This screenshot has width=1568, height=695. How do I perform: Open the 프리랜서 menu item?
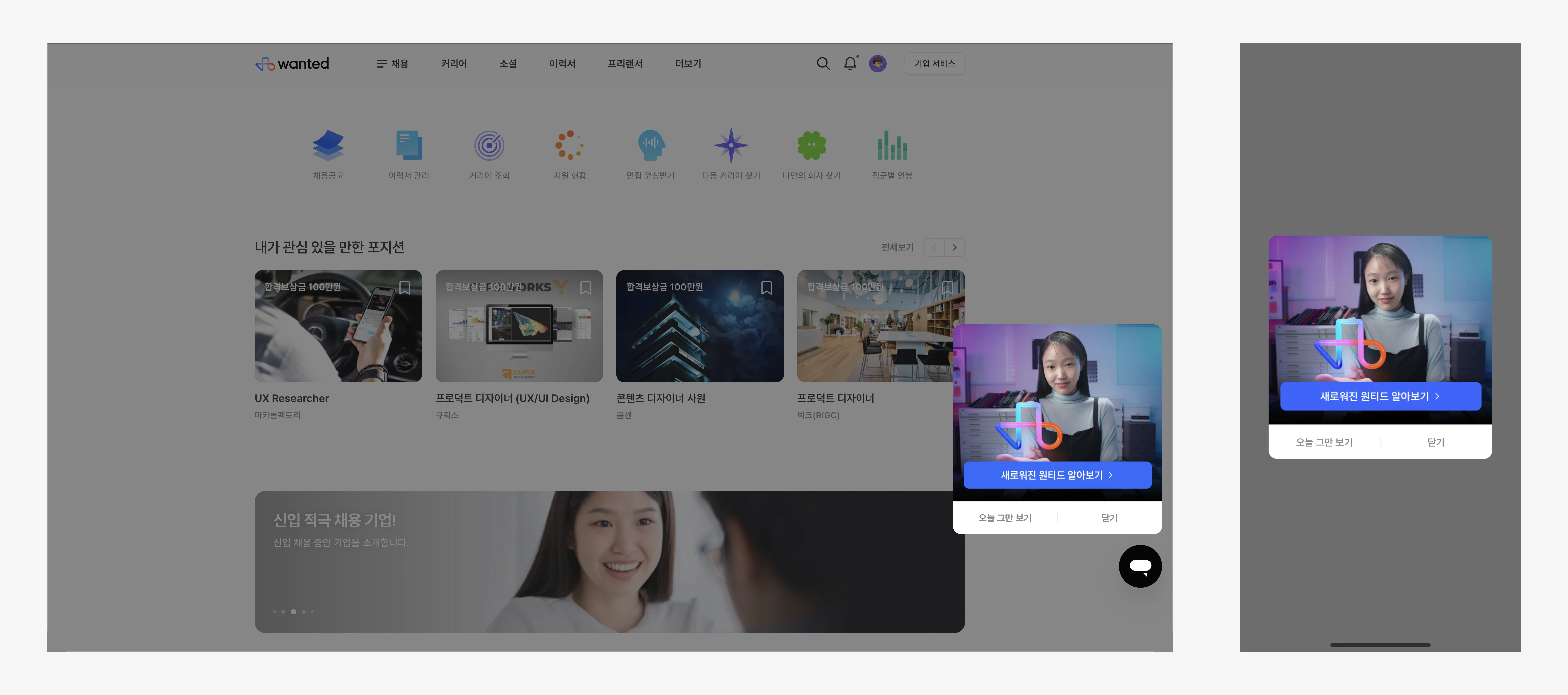pyautogui.click(x=625, y=63)
